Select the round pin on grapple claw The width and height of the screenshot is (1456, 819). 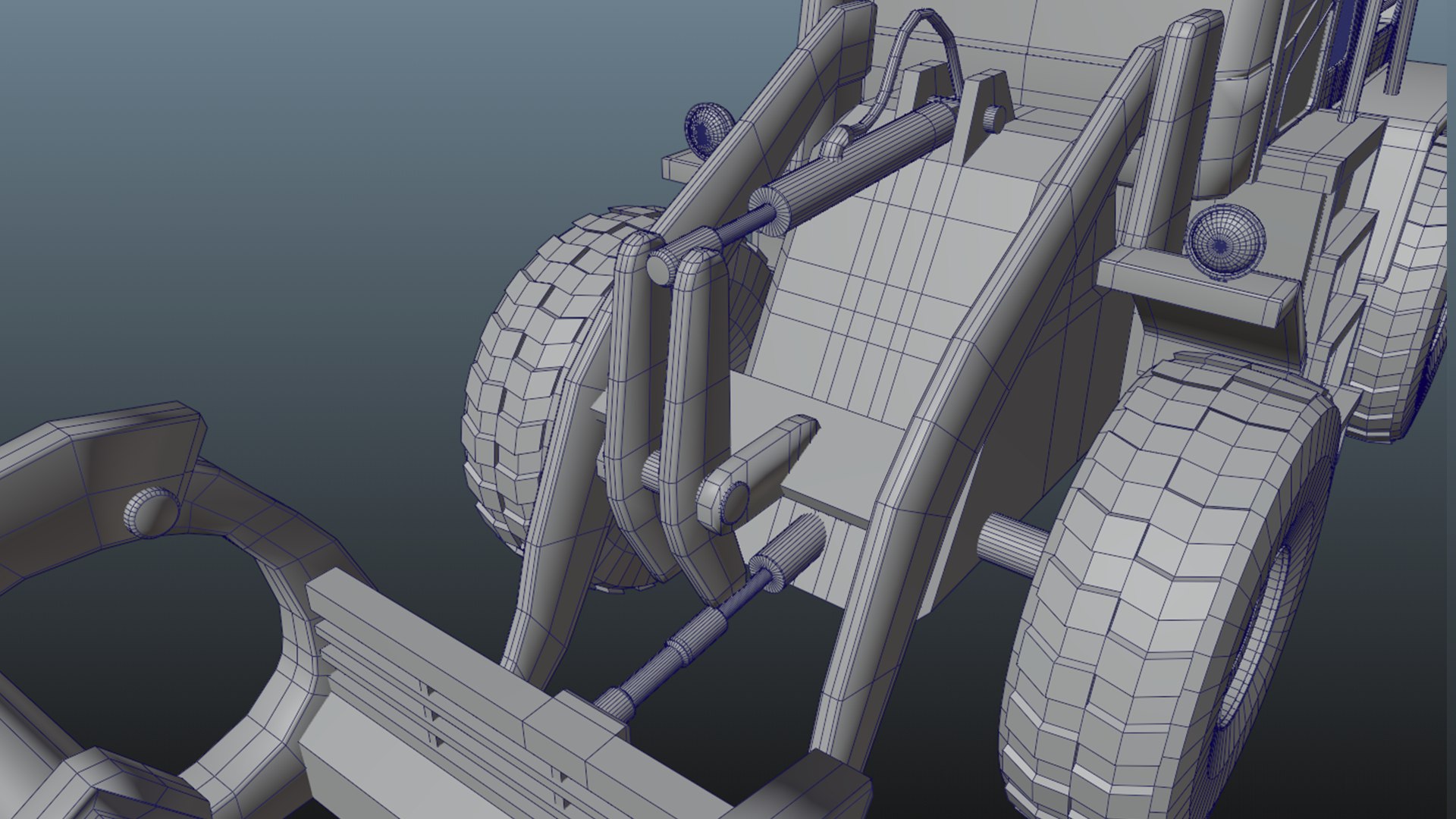pyautogui.click(x=152, y=513)
